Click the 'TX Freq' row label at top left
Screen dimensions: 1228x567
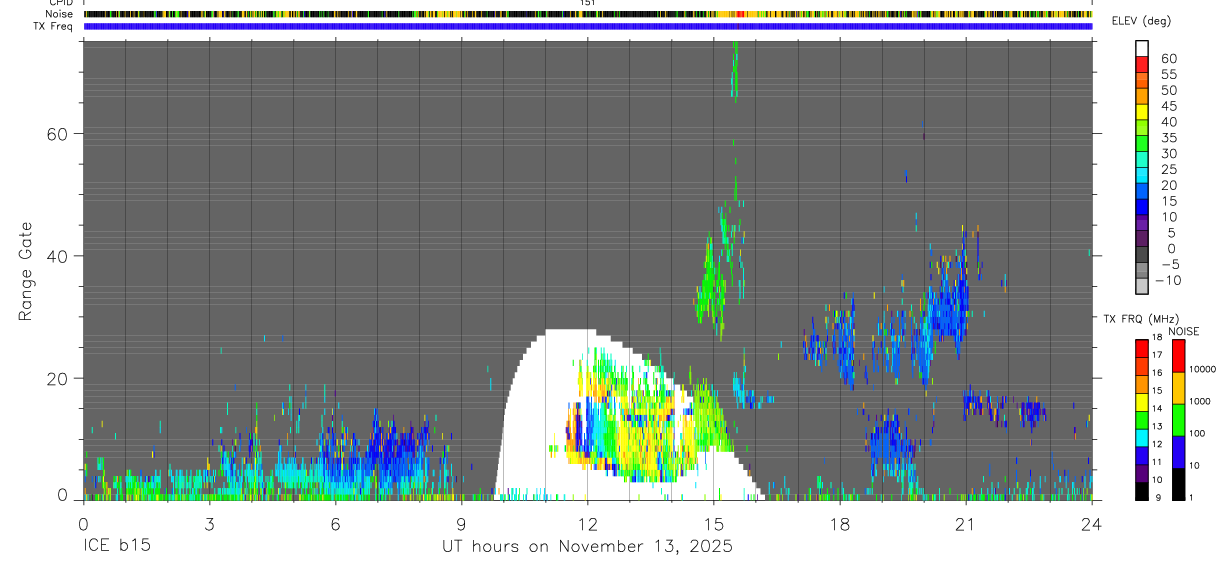pos(54,25)
